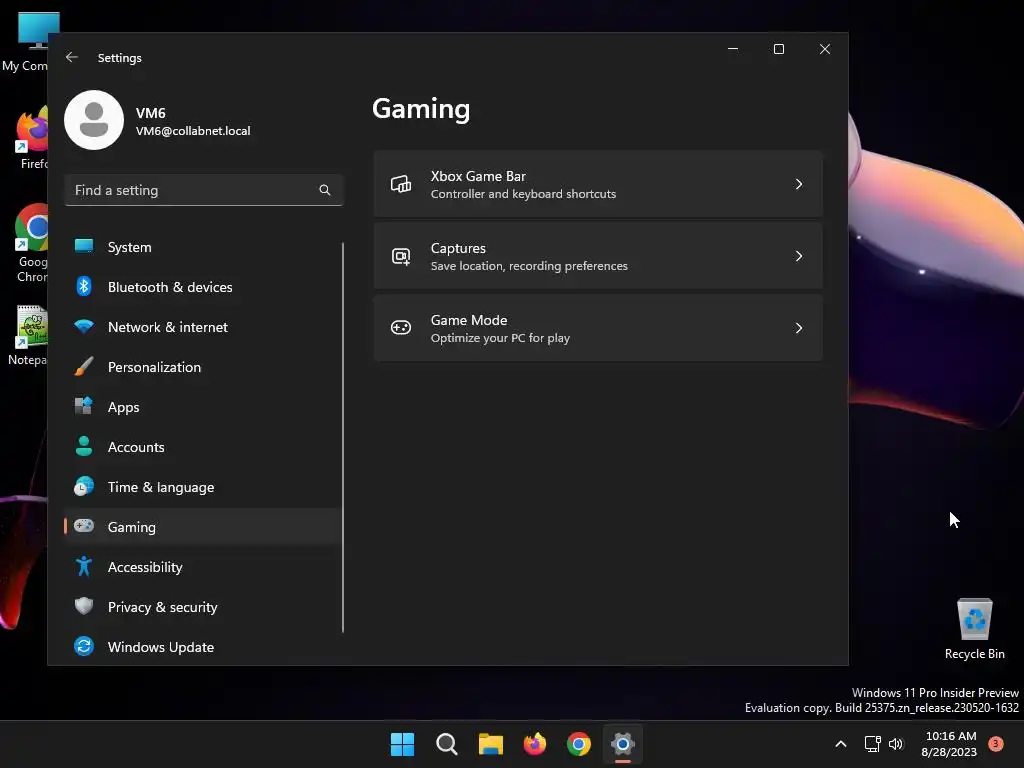Show hidden icons via tray chevron

841,744
